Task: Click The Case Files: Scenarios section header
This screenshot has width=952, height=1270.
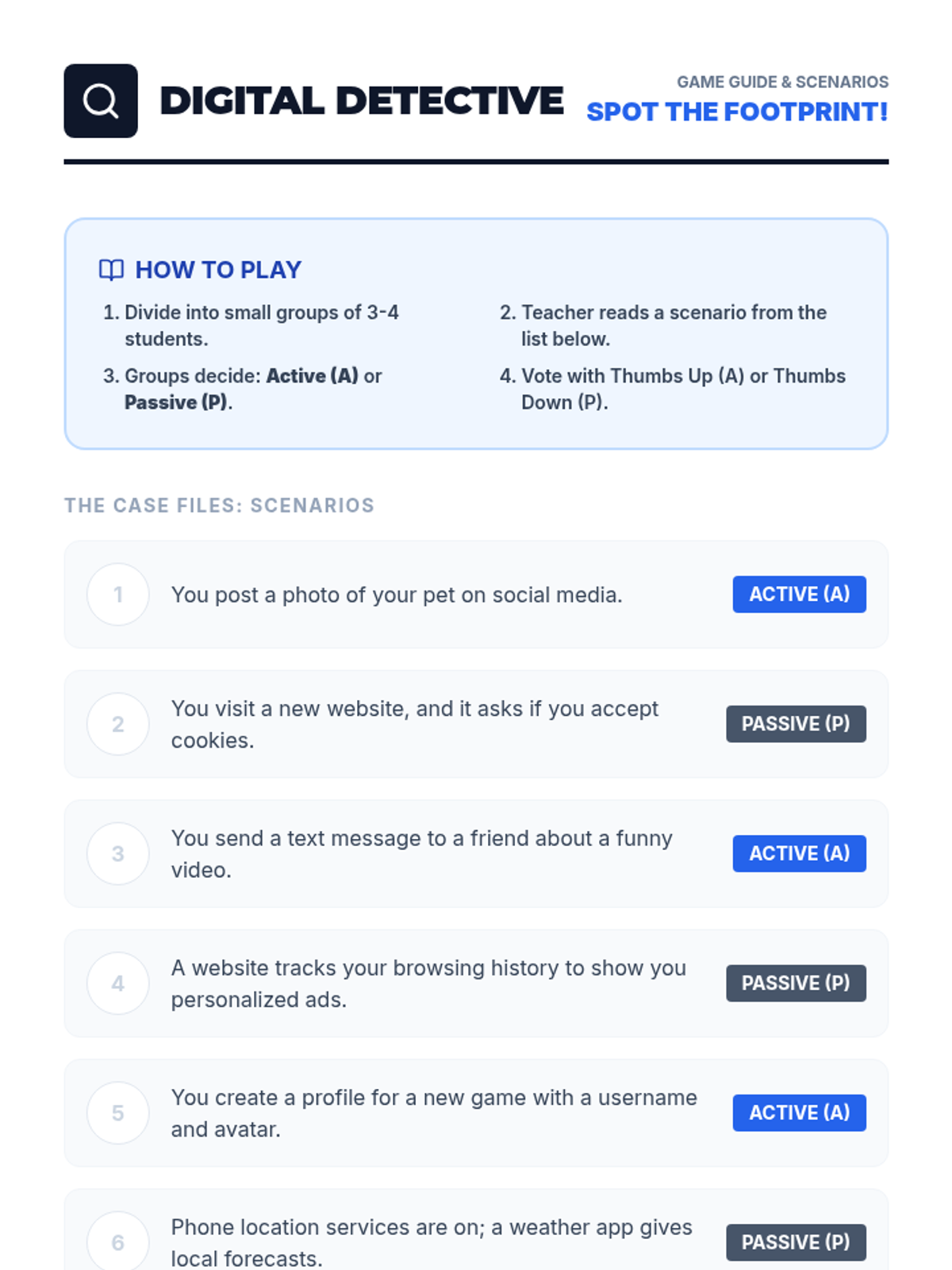Action: tap(219, 506)
